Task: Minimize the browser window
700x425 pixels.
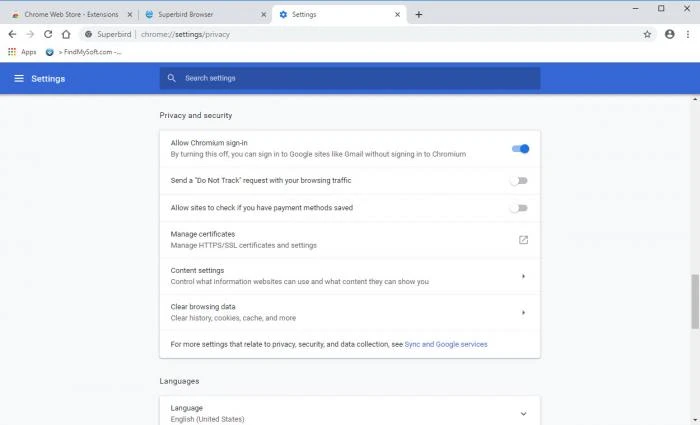Action: click(635, 8)
